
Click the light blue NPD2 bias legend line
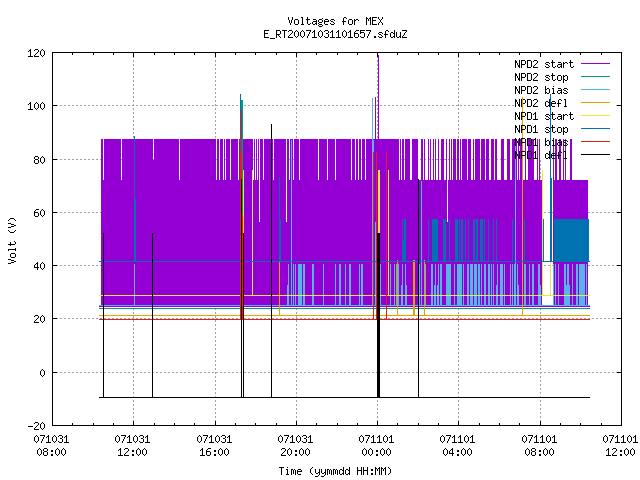click(595, 89)
